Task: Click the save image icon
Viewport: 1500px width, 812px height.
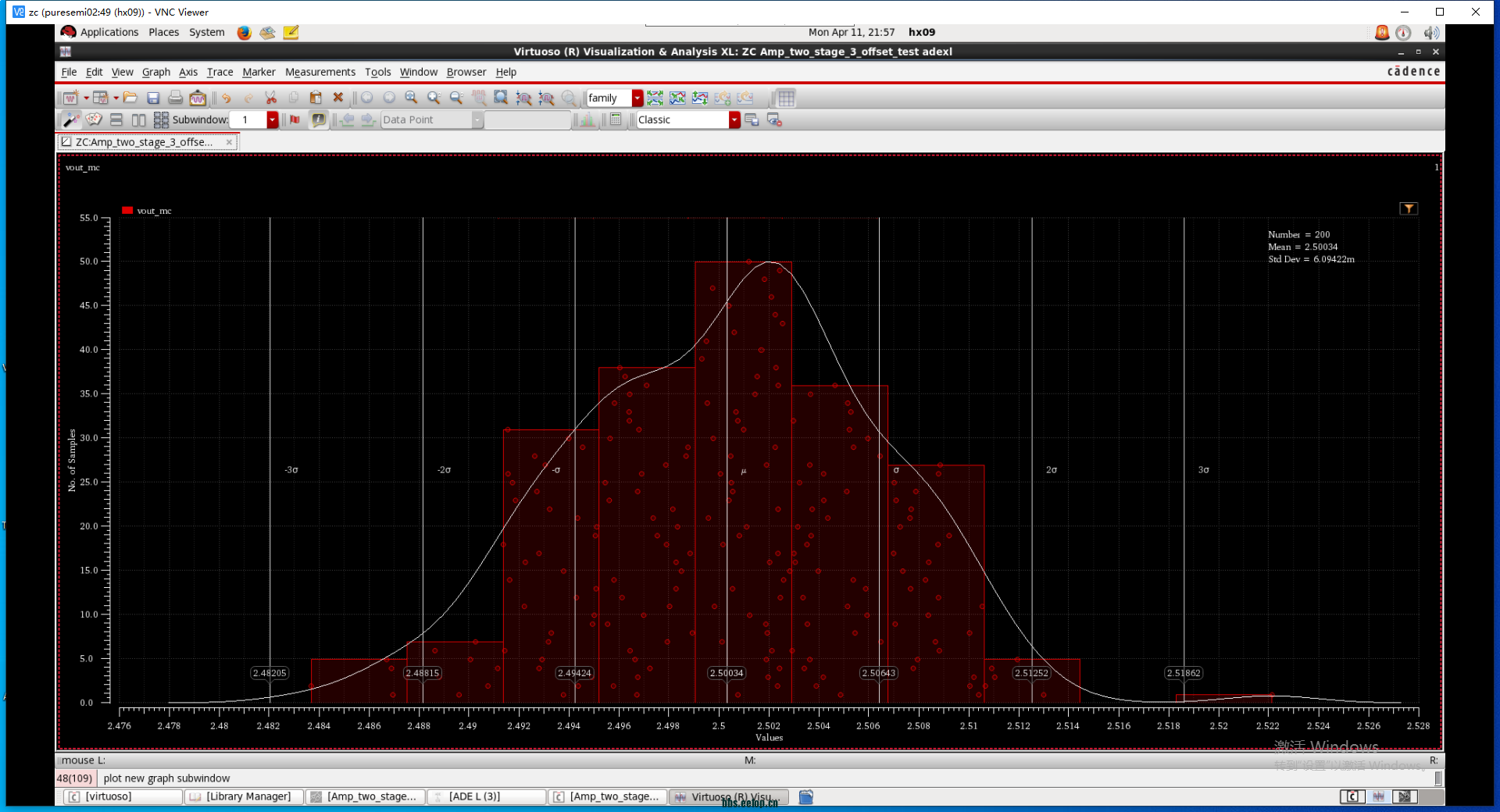Action: [x=198, y=98]
